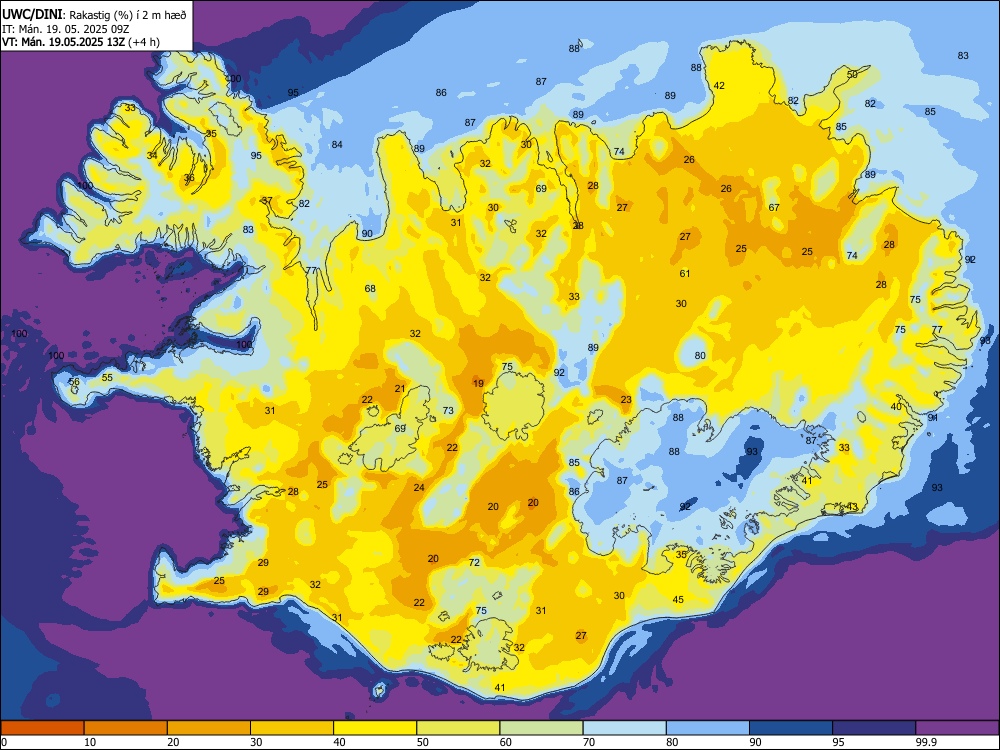Select the IT: Mán. 19. 05. 2025 09Z line
Viewport: 1000px width, 750px height.
coord(66,29)
